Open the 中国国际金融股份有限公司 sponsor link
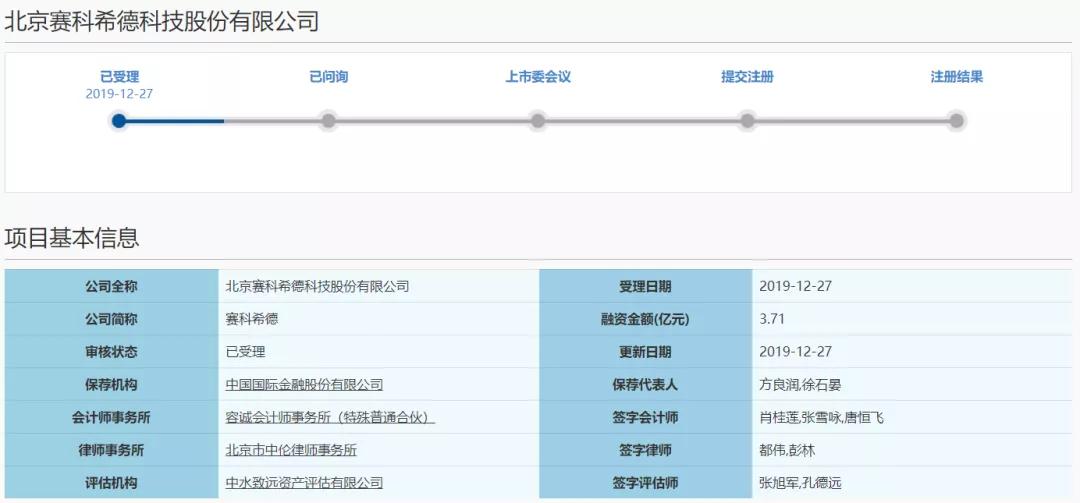The image size is (1080, 503). pyautogui.click(x=304, y=385)
